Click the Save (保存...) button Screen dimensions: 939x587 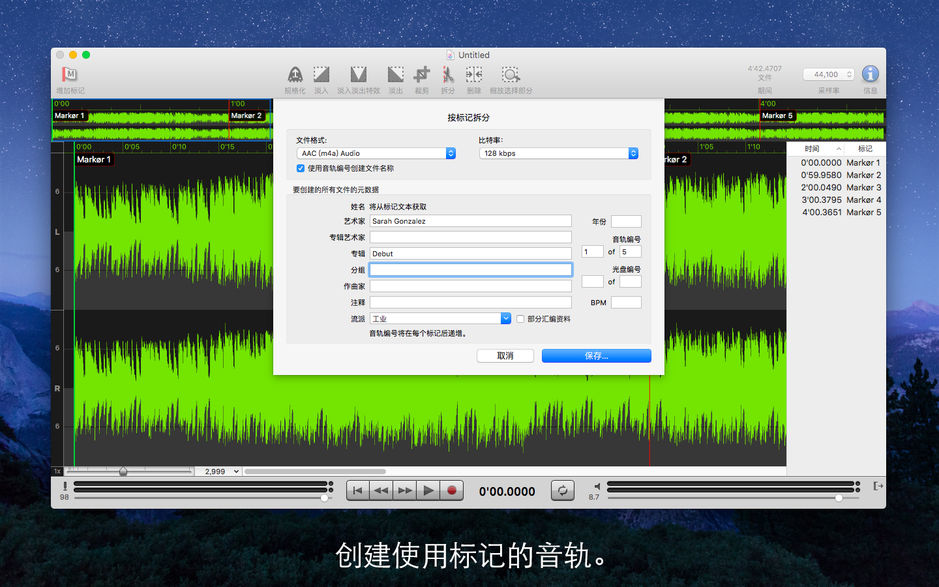click(x=595, y=355)
